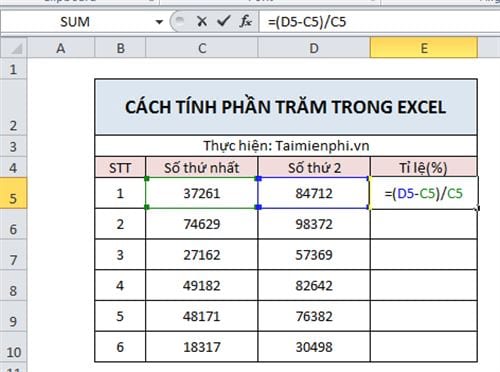Viewport: 500px width, 372px height.
Task: Click STT cell with value 4
Action: tap(120, 285)
